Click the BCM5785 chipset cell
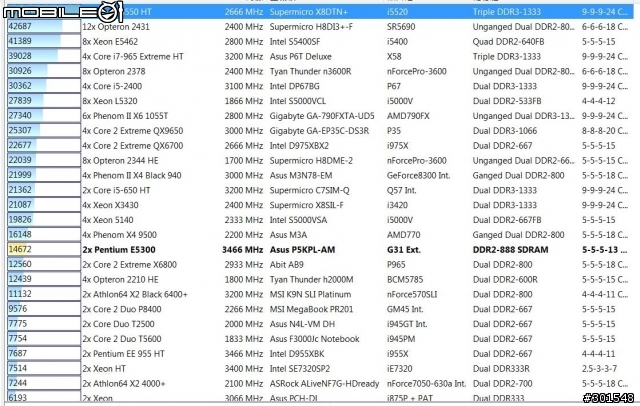This screenshot has height=406, width=640. [x=405, y=280]
